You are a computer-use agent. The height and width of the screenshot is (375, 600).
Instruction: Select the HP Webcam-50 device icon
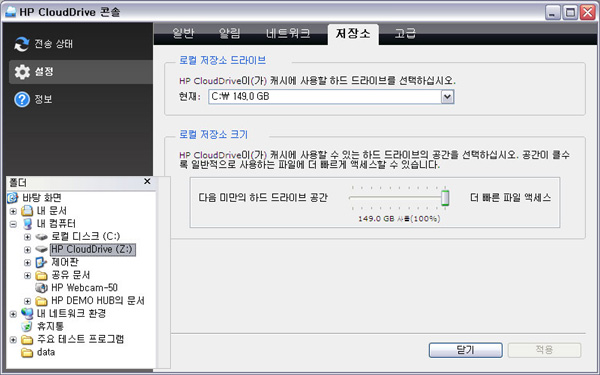coord(41,288)
